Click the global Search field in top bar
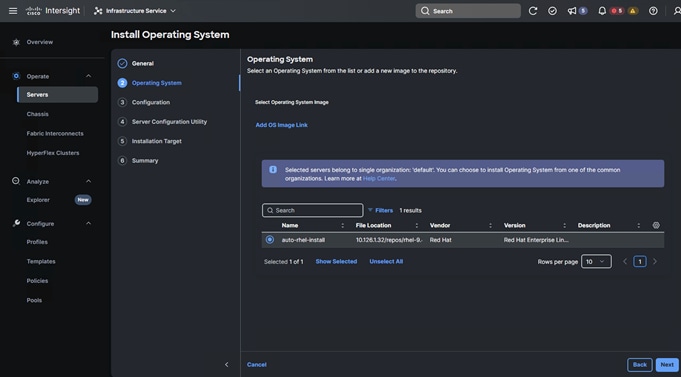The image size is (681, 377). pos(468,11)
